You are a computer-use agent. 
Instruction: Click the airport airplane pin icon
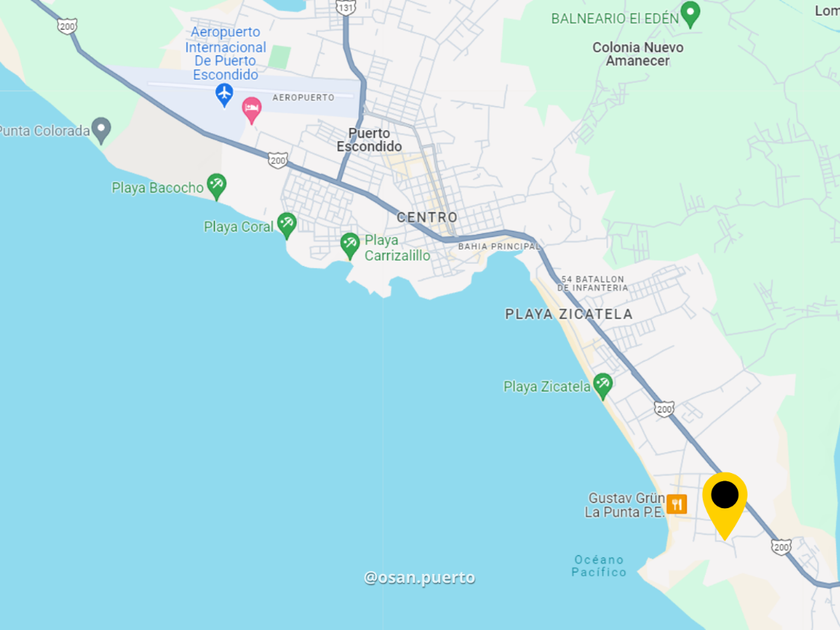click(224, 95)
